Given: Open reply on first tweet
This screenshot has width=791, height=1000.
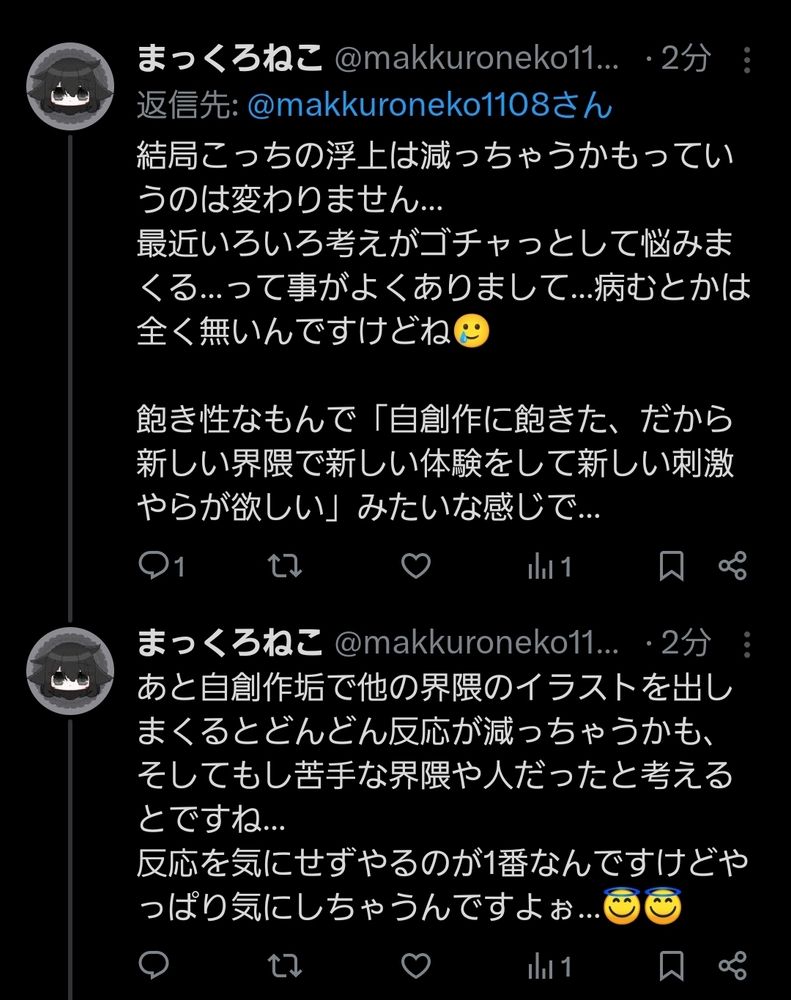Looking at the screenshot, I should [x=161, y=566].
